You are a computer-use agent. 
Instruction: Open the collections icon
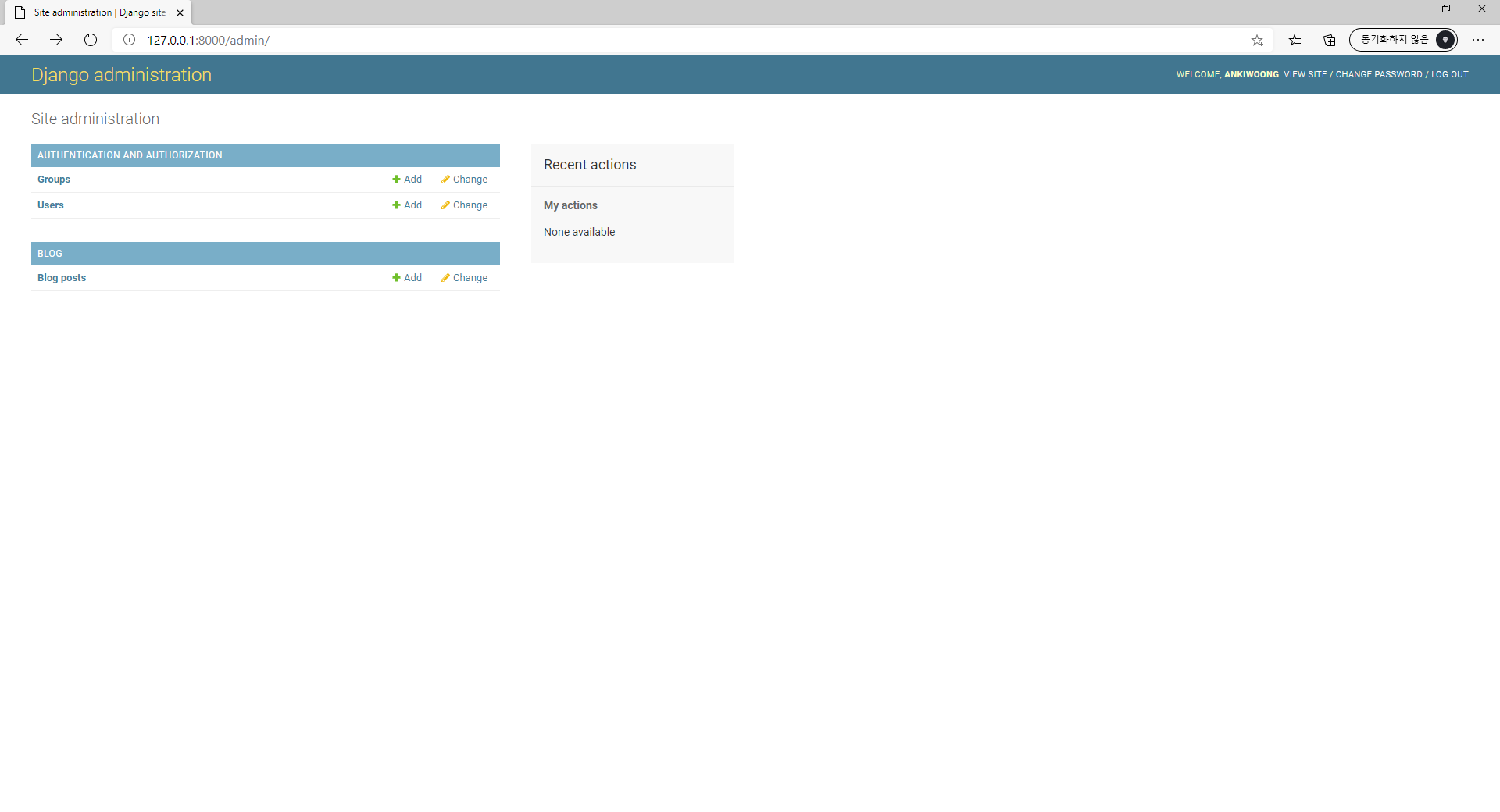coord(1329,40)
